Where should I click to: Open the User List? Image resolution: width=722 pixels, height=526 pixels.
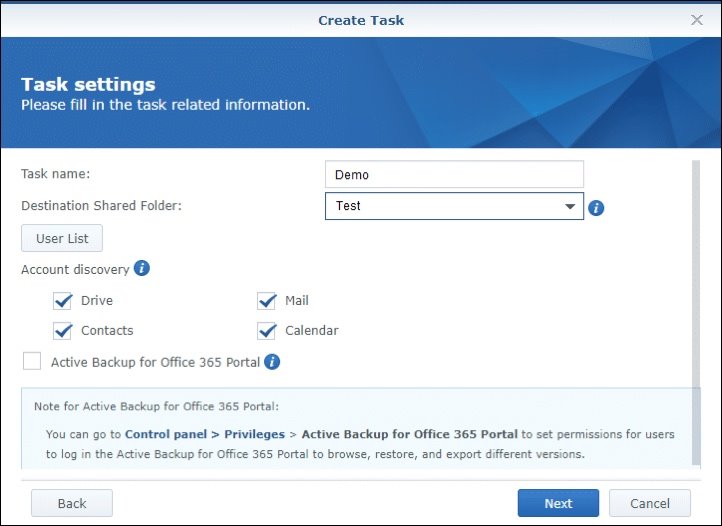coord(62,239)
